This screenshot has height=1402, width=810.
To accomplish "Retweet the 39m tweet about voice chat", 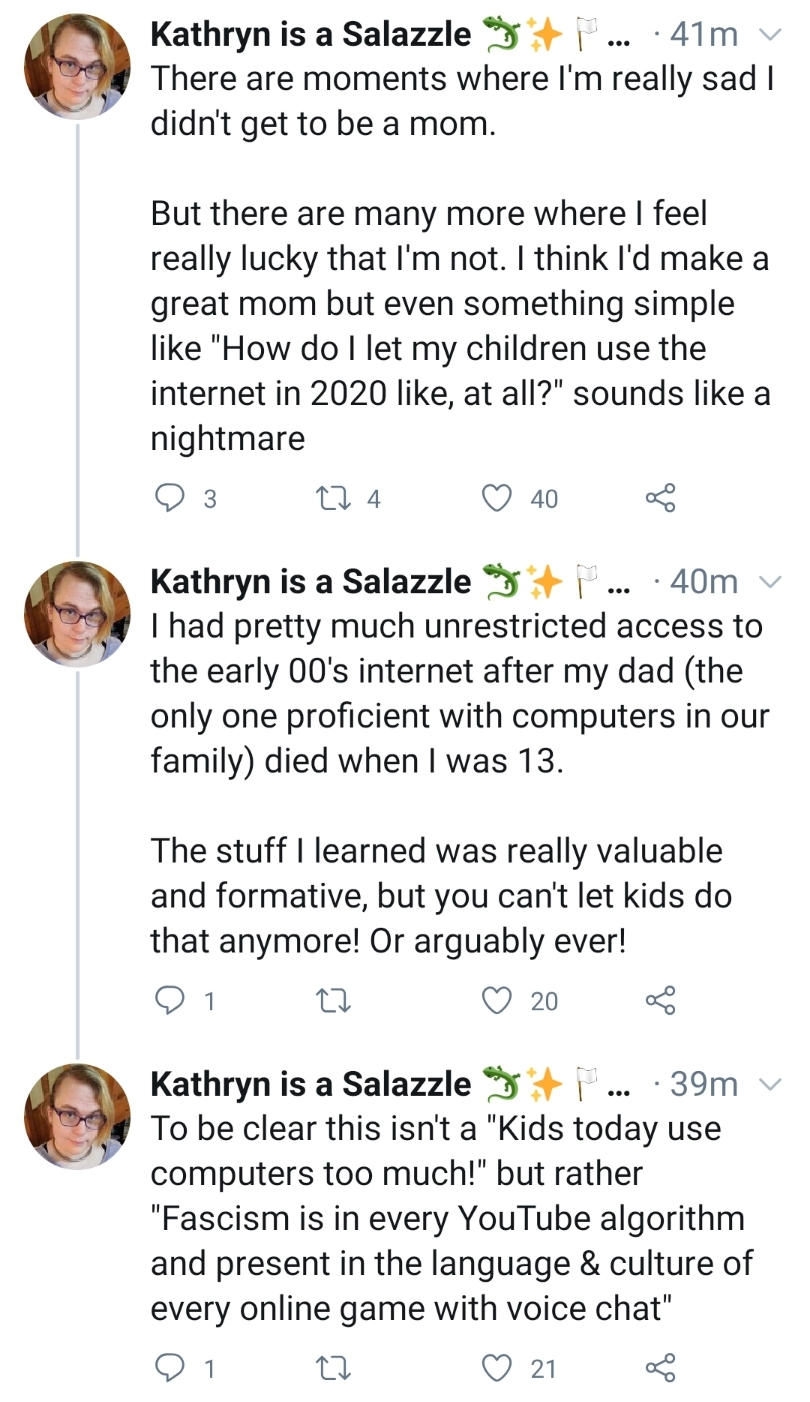I will click(330, 1367).
